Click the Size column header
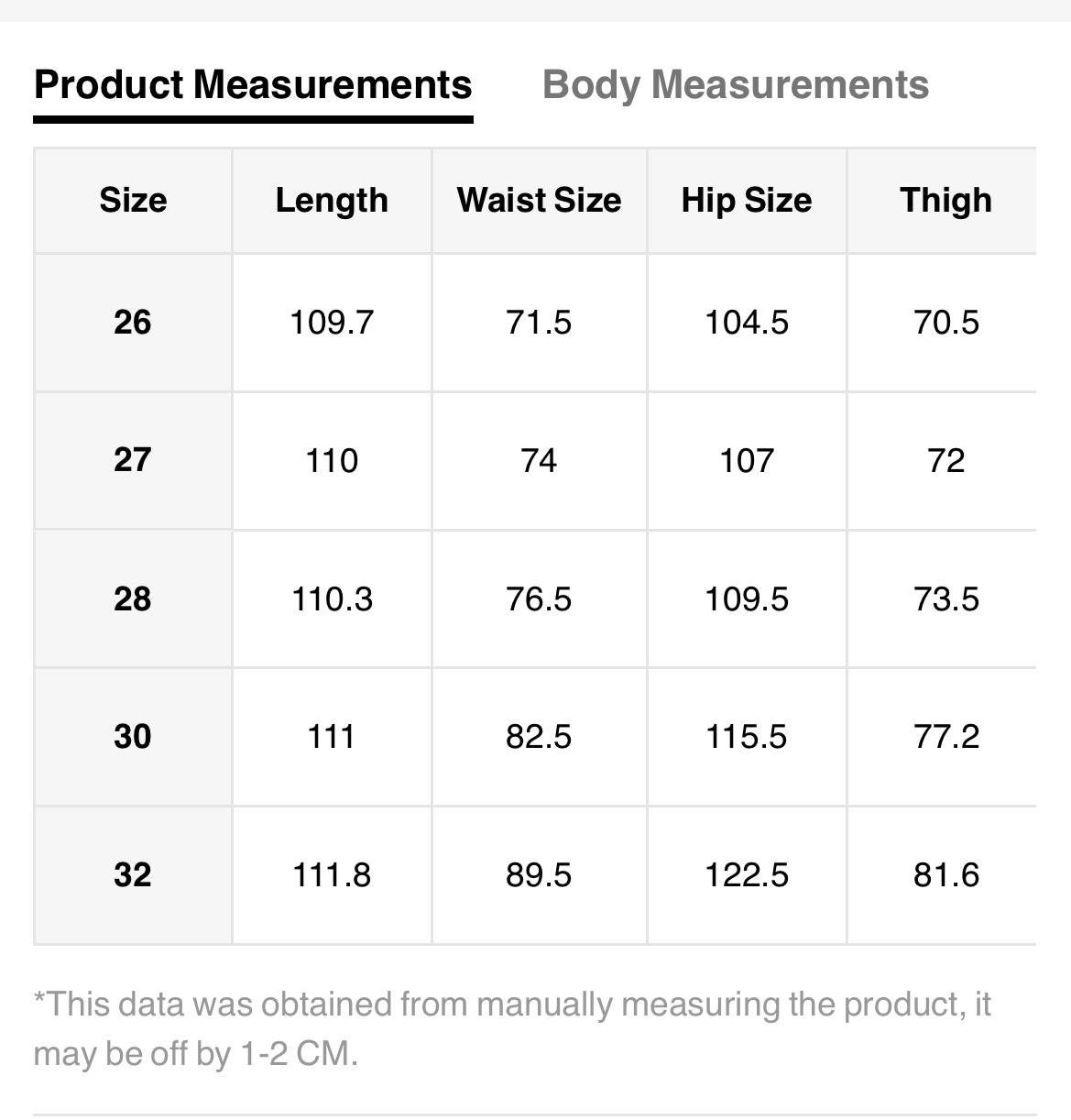 pos(133,200)
